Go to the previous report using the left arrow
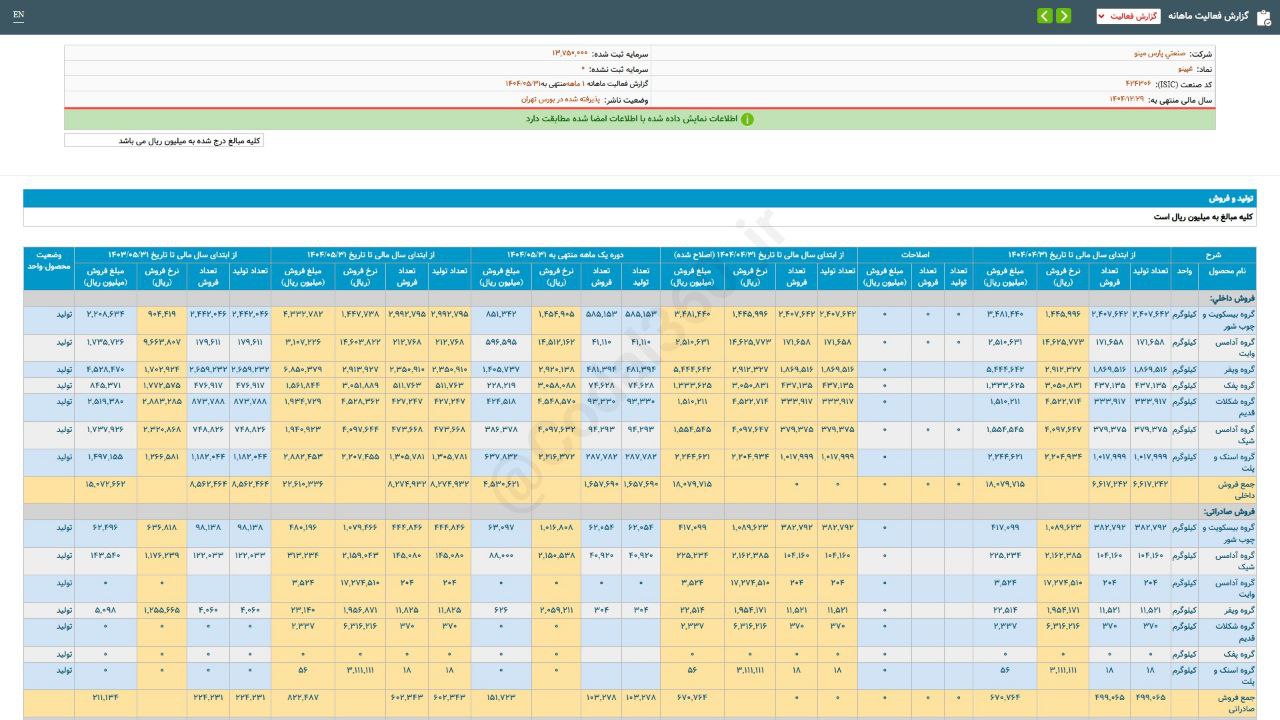1280x720 pixels. pyautogui.click(x=1044, y=16)
